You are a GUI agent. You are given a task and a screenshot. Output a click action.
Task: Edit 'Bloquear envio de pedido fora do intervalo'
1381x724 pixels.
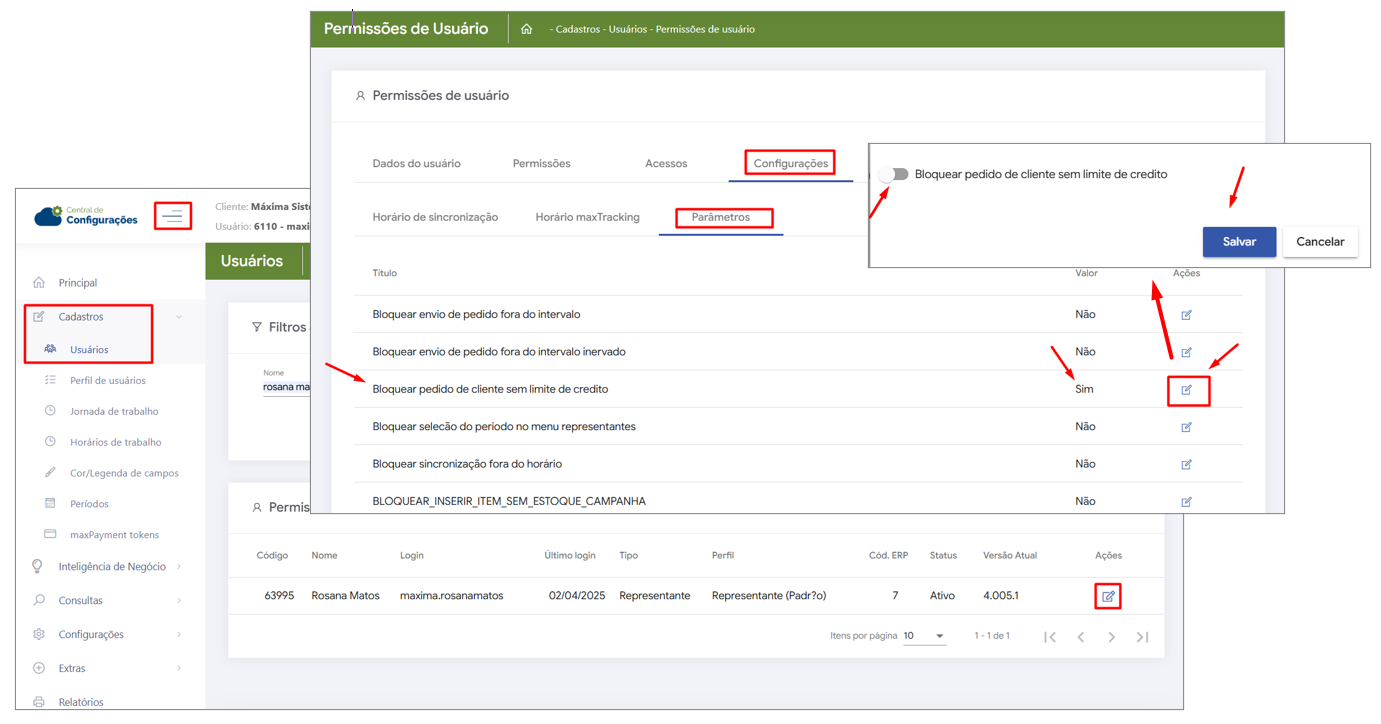[x=1186, y=315]
